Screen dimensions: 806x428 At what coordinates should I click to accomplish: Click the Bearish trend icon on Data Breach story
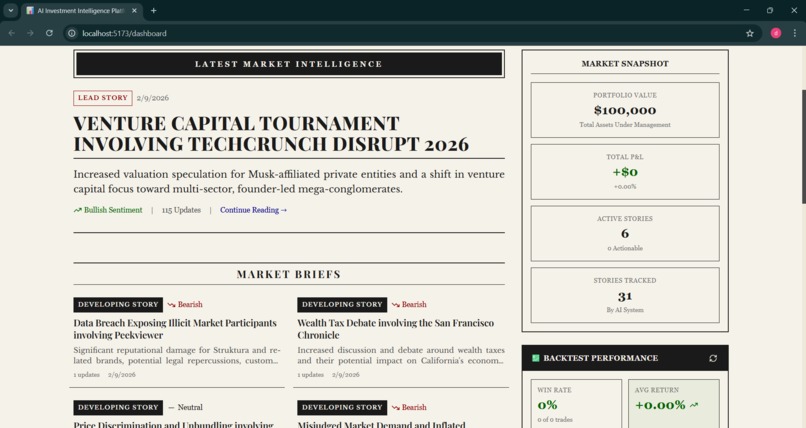coord(171,305)
